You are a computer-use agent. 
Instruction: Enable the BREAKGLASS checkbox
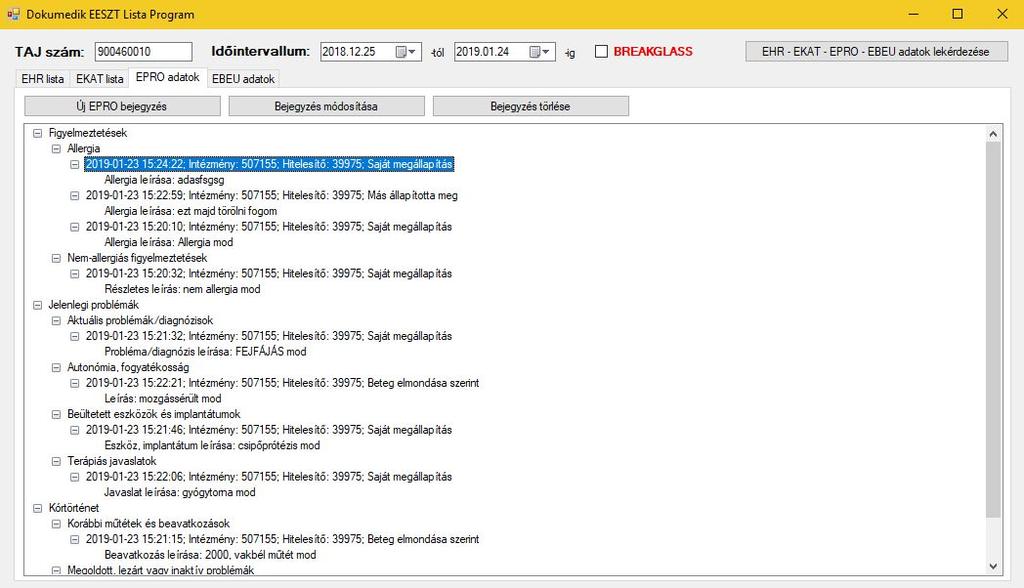point(601,52)
